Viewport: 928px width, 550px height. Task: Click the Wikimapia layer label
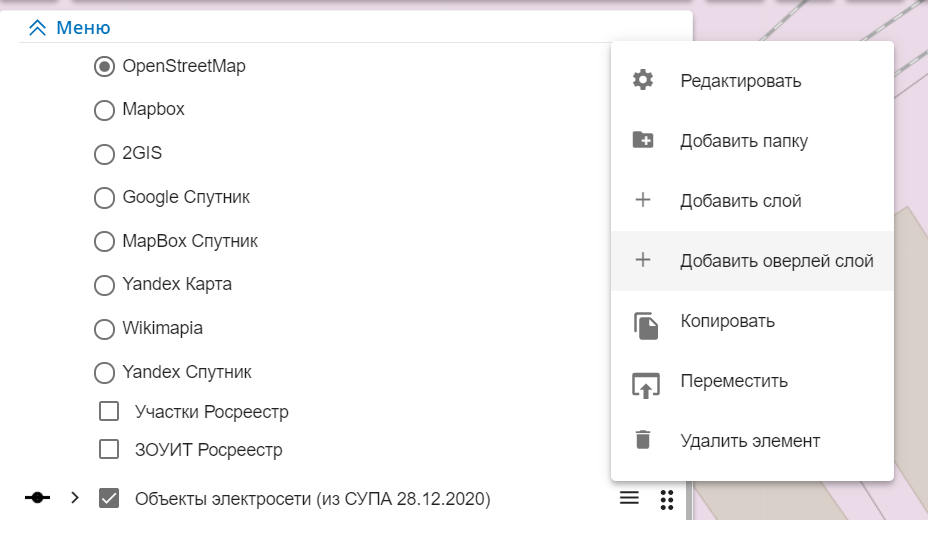[x=163, y=328]
